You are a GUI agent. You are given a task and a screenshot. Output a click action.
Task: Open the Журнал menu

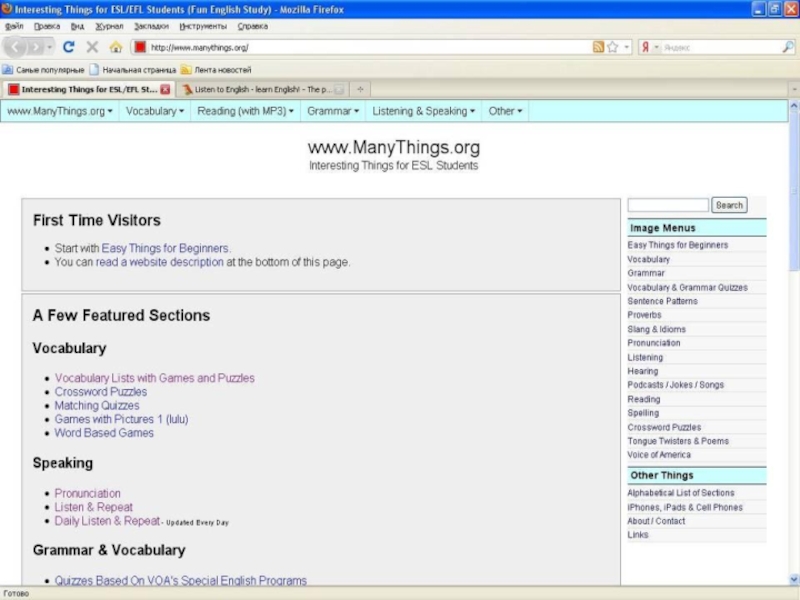(x=109, y=26)
